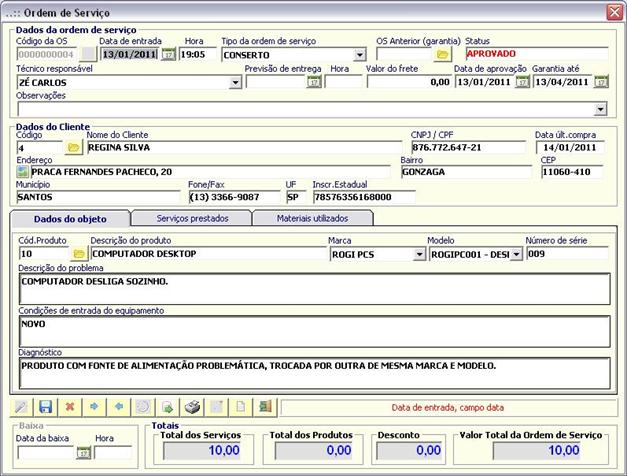Click the Data de entrada date field
627x476 pixels.
coord(129,54)
